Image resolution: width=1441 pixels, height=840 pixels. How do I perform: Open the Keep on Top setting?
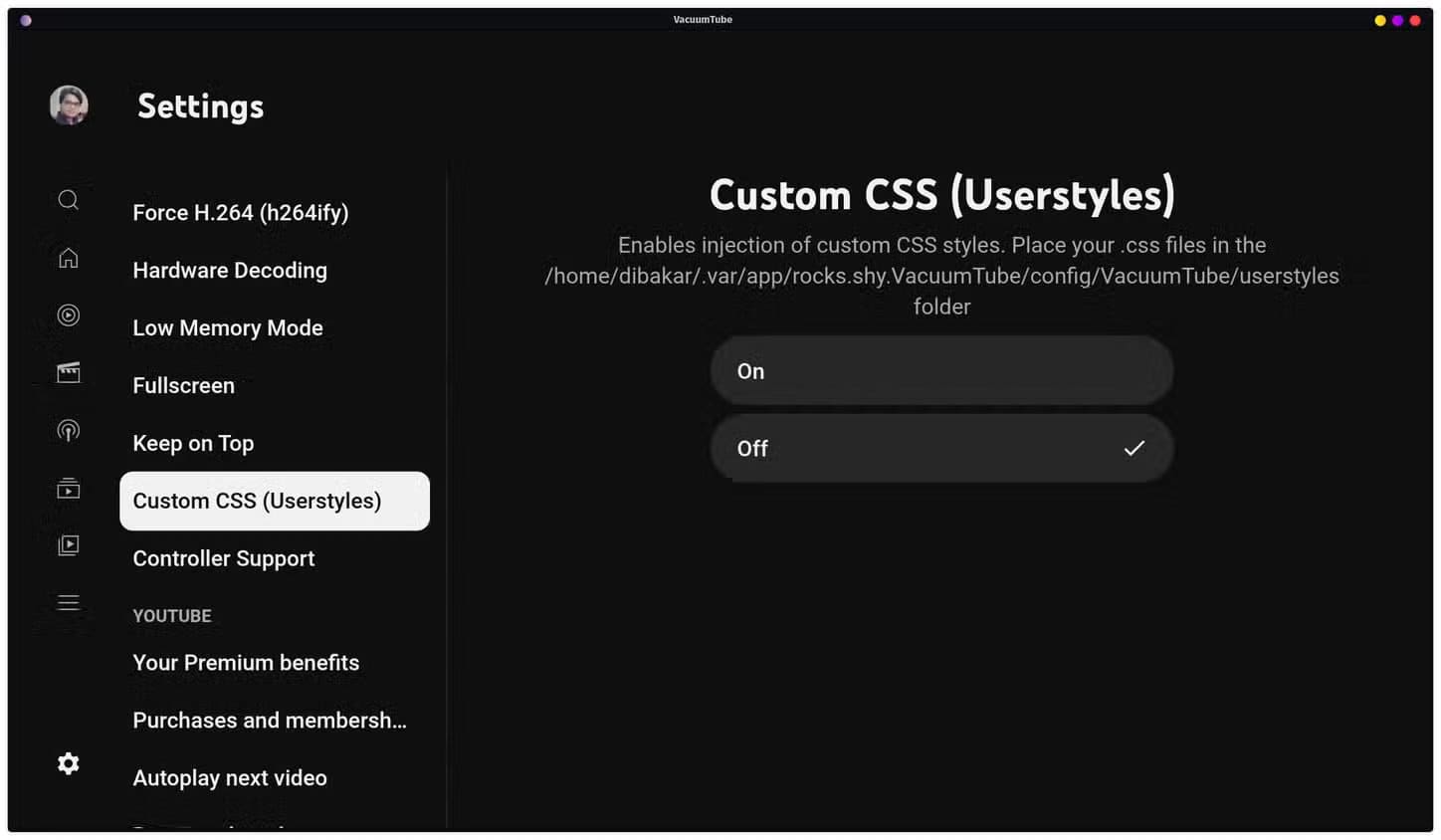tap(193, 443)
